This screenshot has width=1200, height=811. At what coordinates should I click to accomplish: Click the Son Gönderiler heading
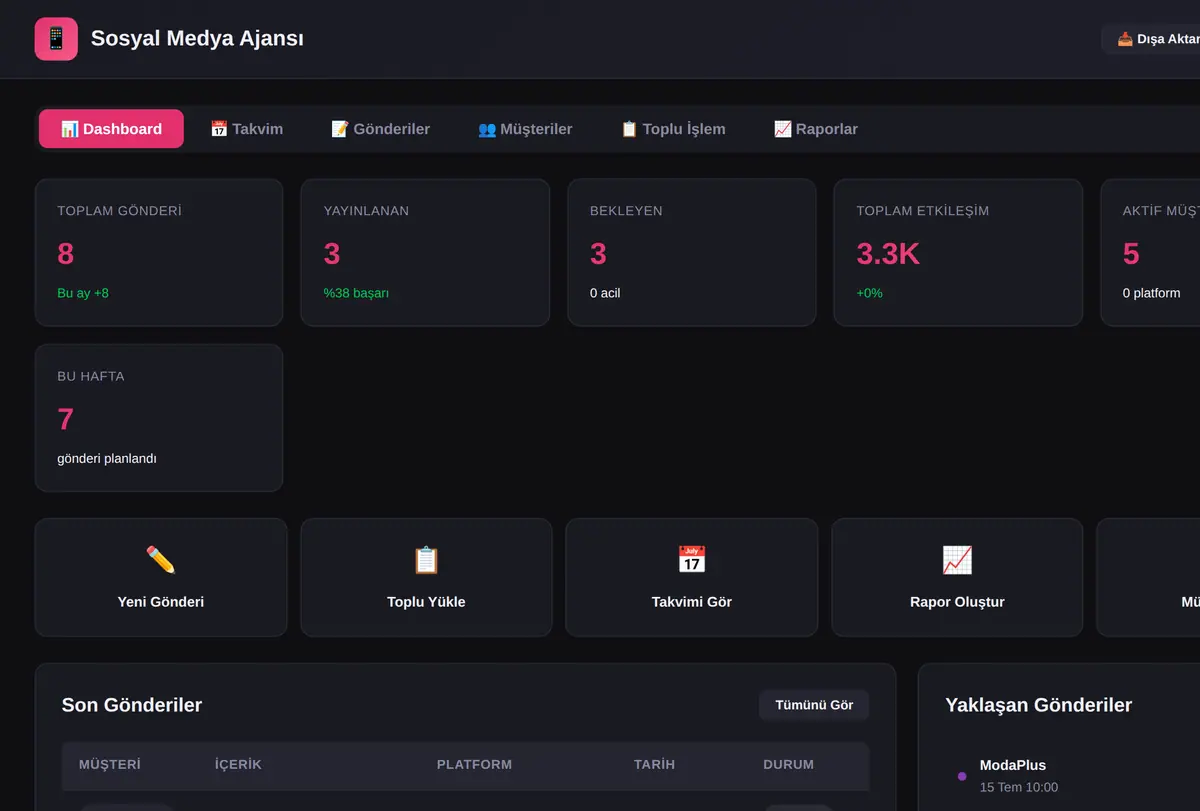(132, 705)
